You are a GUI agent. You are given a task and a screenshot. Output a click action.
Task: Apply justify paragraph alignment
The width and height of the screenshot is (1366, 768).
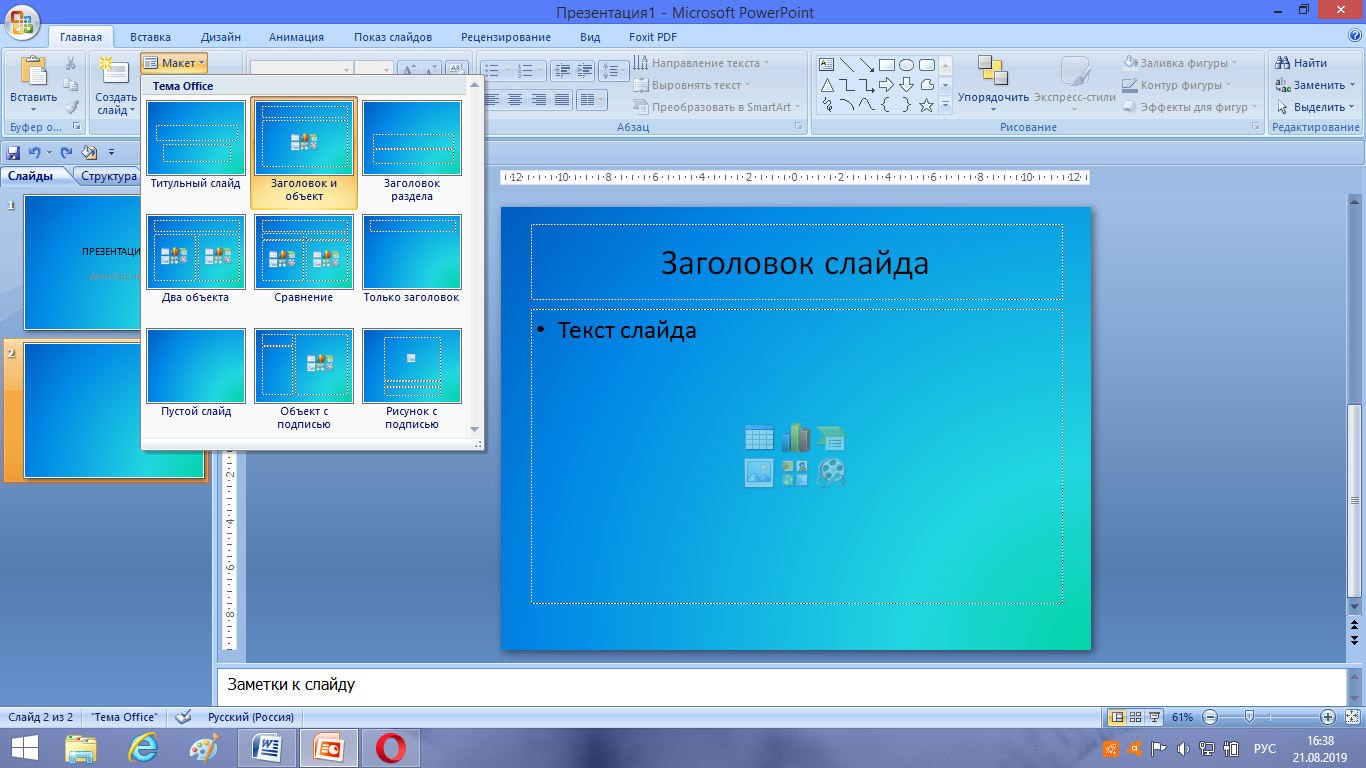pyautogui.click(x=562, y=100)
